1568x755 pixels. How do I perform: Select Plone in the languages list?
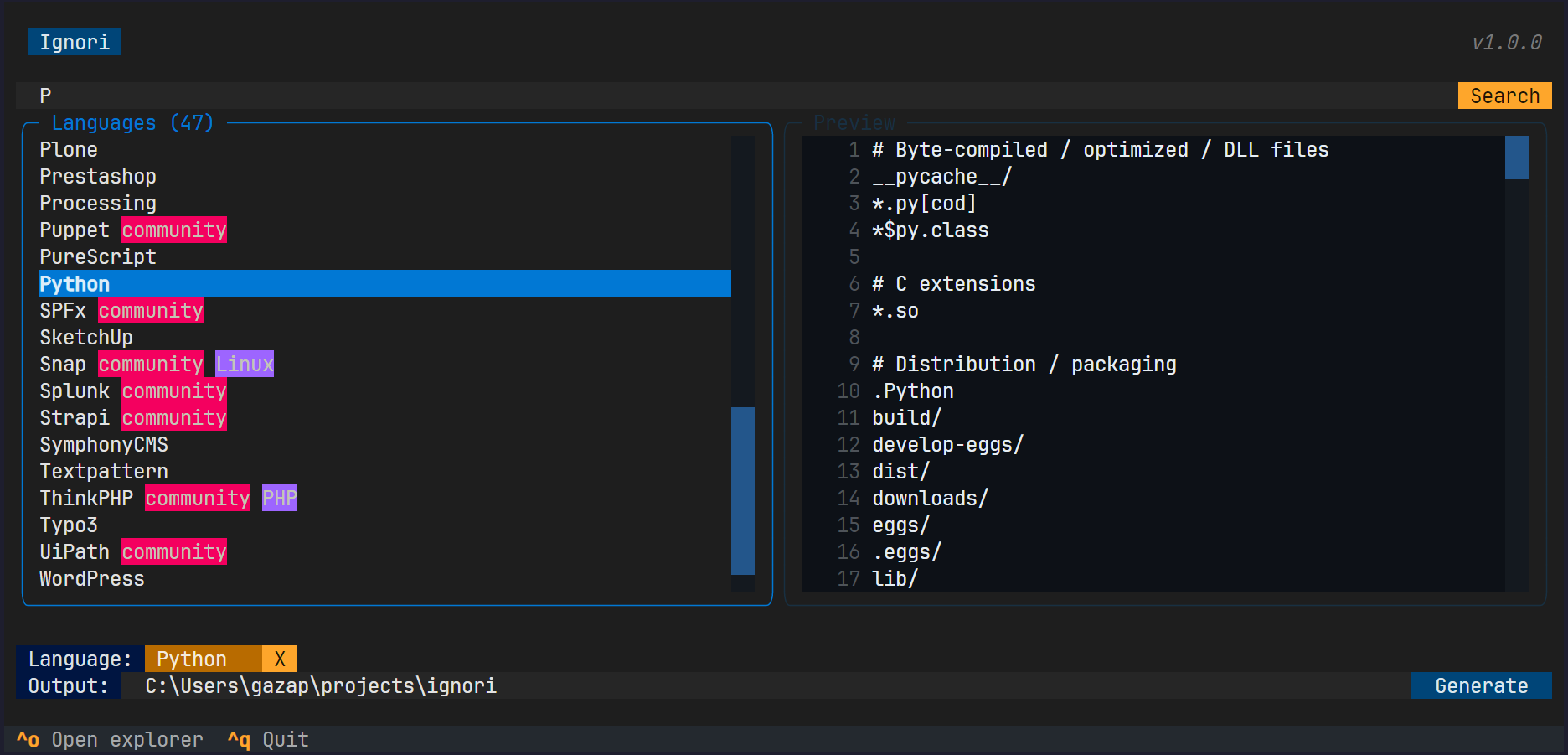[385, 149]
